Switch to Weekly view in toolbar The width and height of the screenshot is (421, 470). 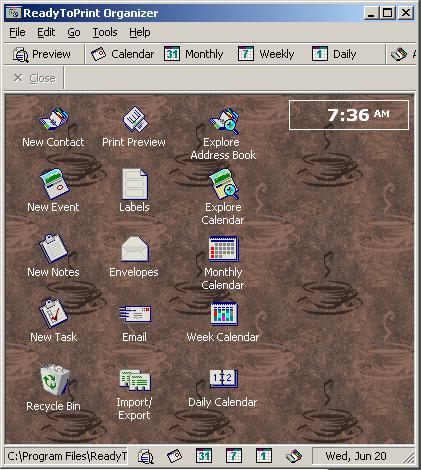point(266,54)
